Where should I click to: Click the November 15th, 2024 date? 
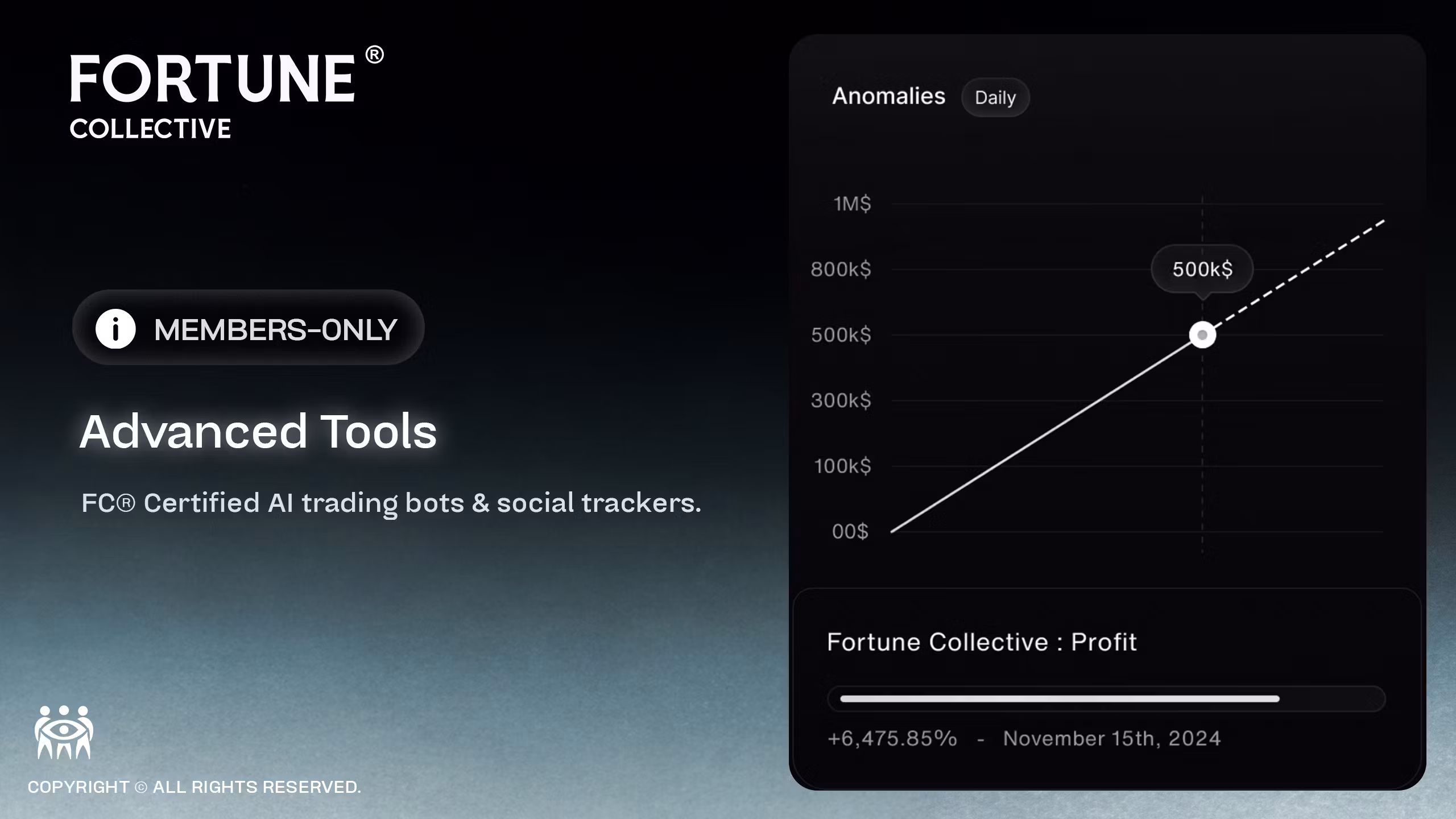coord(1111,738)
